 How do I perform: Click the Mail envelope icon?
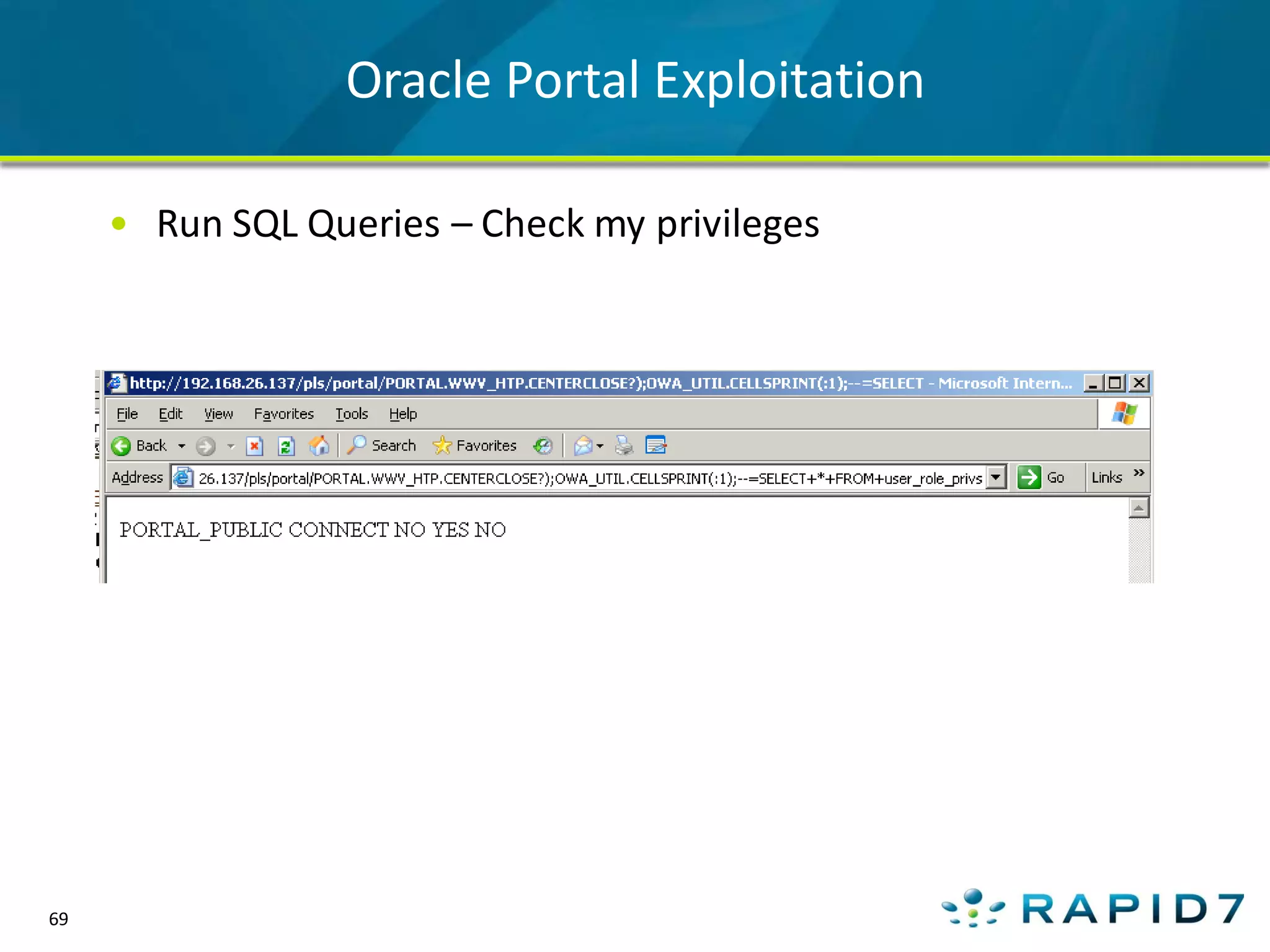583,445
